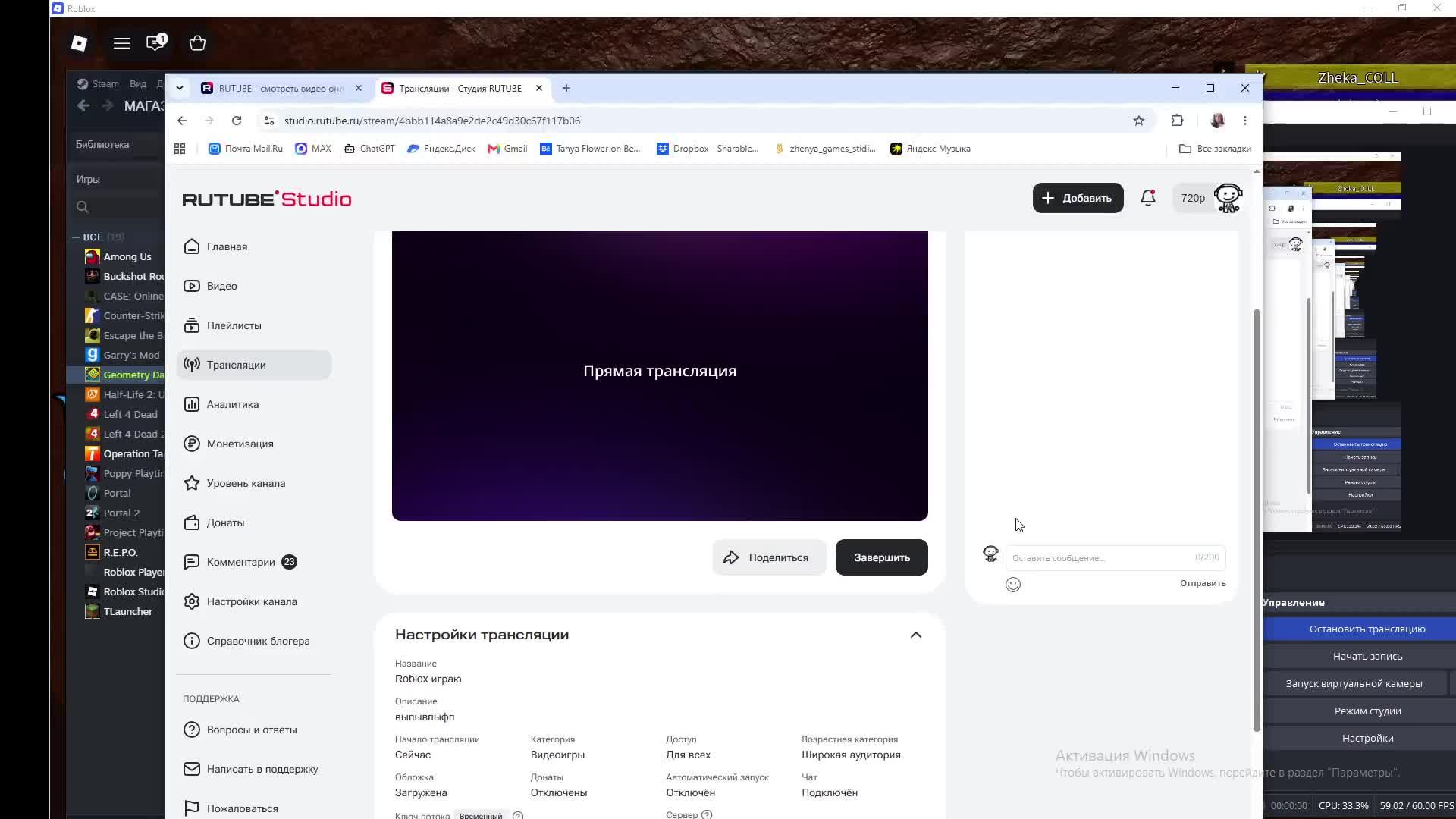Open the bookmarks apps grid icon
Image resolution: width=1456 pixels, height=819 pixels.
180,149
